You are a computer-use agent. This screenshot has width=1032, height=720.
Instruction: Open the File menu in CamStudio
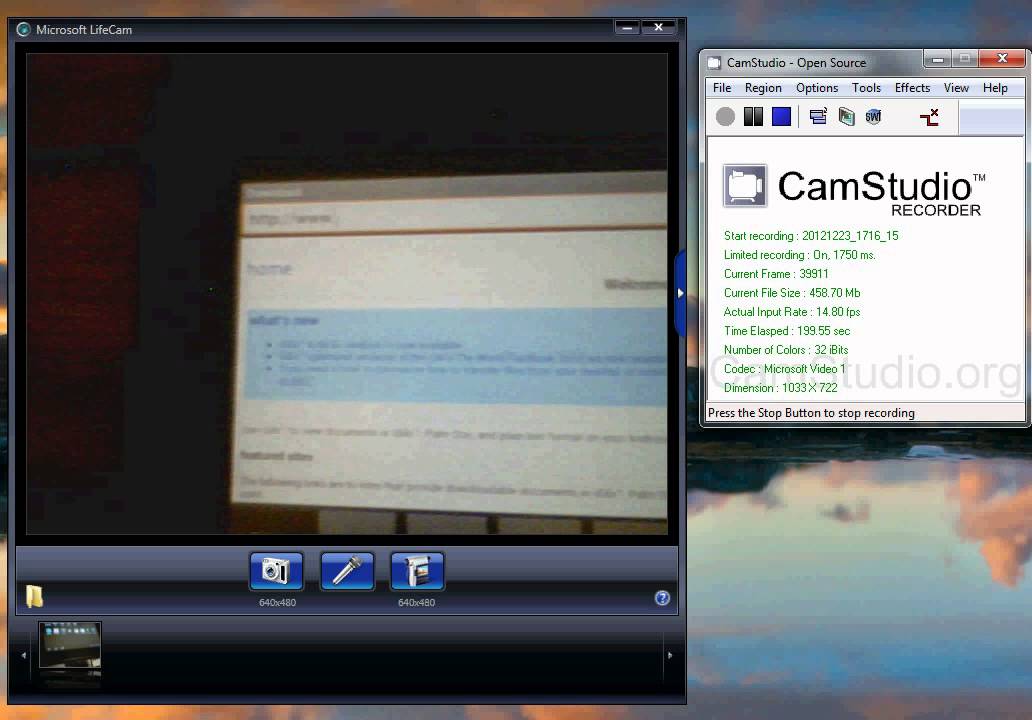pyautogui.click(x=721, y=88)
